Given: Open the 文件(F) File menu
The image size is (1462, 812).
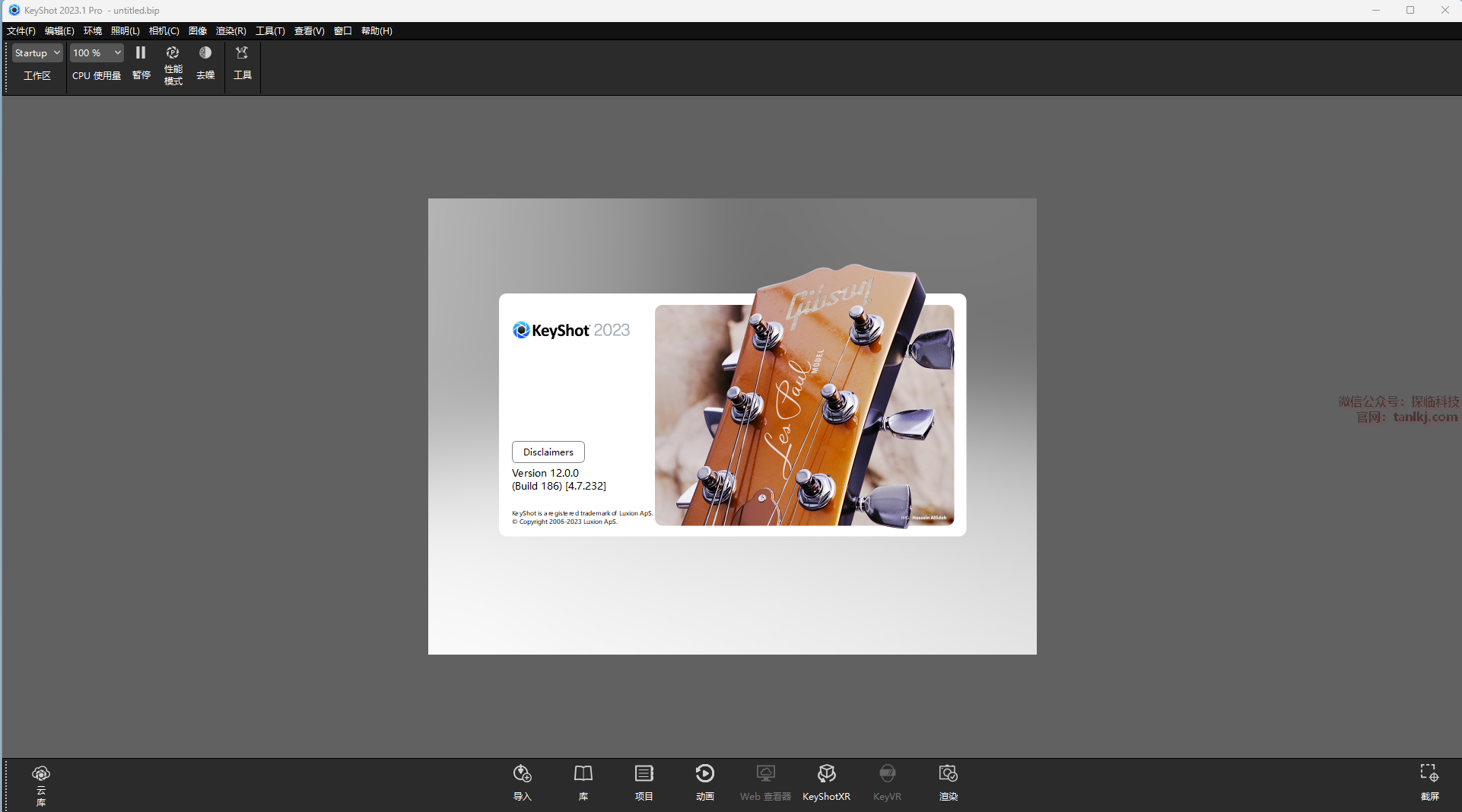Looking at the screenshot, I should [x=21, y=31].
